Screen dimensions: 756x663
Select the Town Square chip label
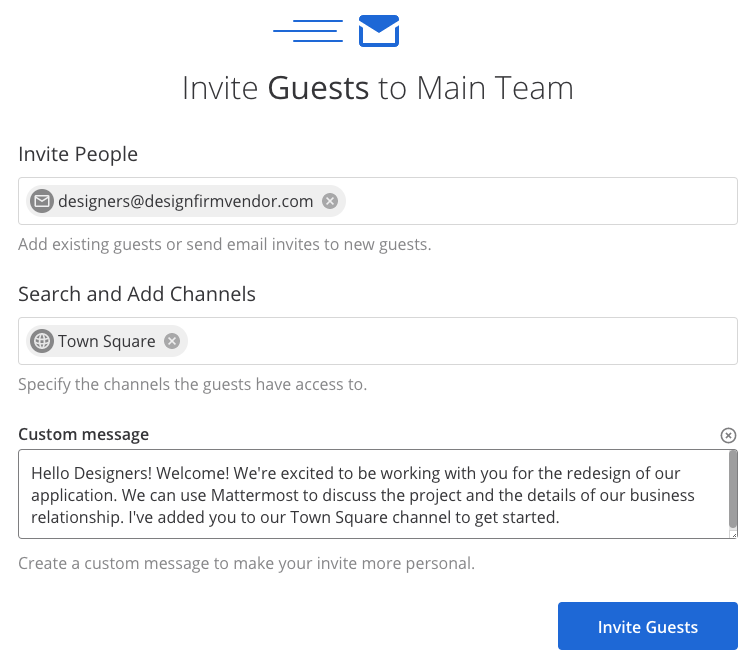click(x=107, y=341)
